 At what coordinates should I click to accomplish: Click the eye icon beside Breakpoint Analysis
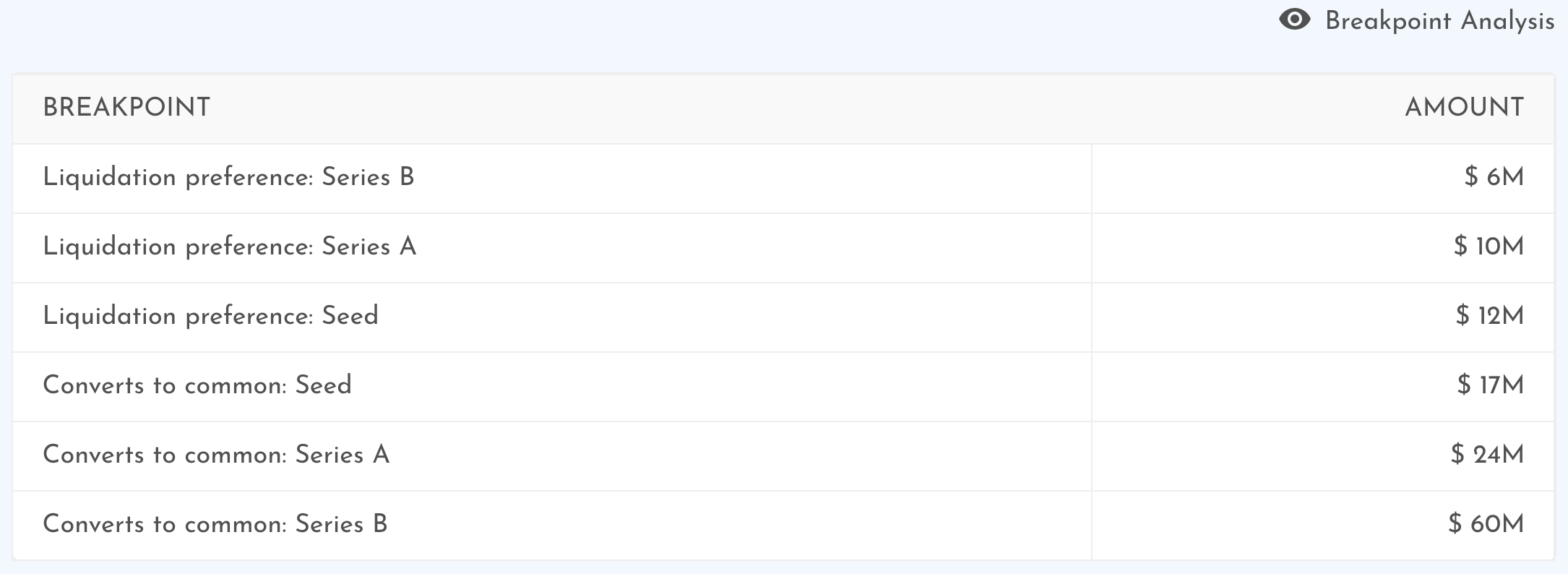[x=1294, y=20]
